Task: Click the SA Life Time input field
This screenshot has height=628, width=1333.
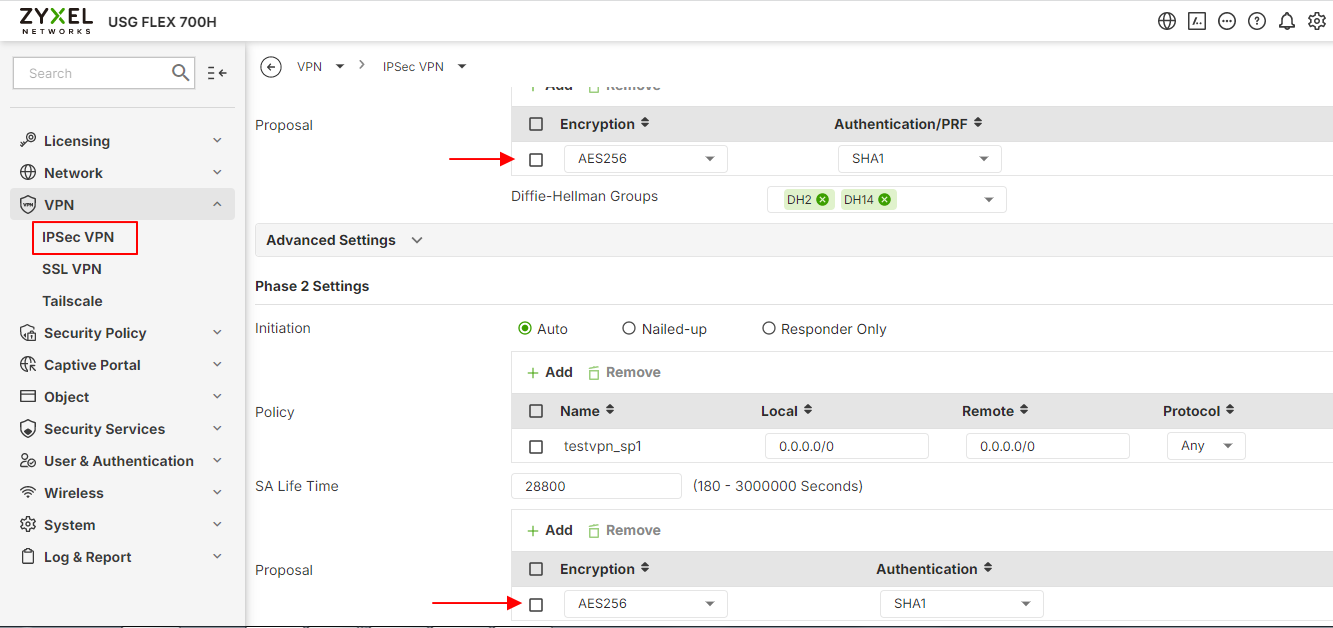Action: click(x=596, y=486)
